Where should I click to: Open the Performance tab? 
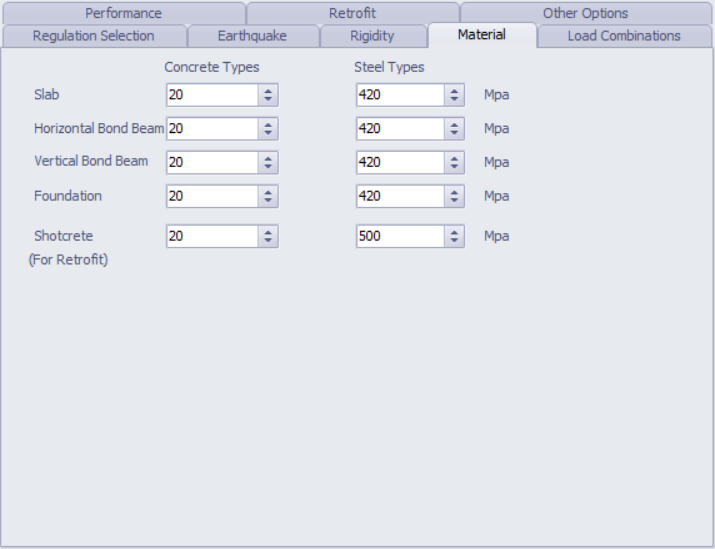point(123,13)
